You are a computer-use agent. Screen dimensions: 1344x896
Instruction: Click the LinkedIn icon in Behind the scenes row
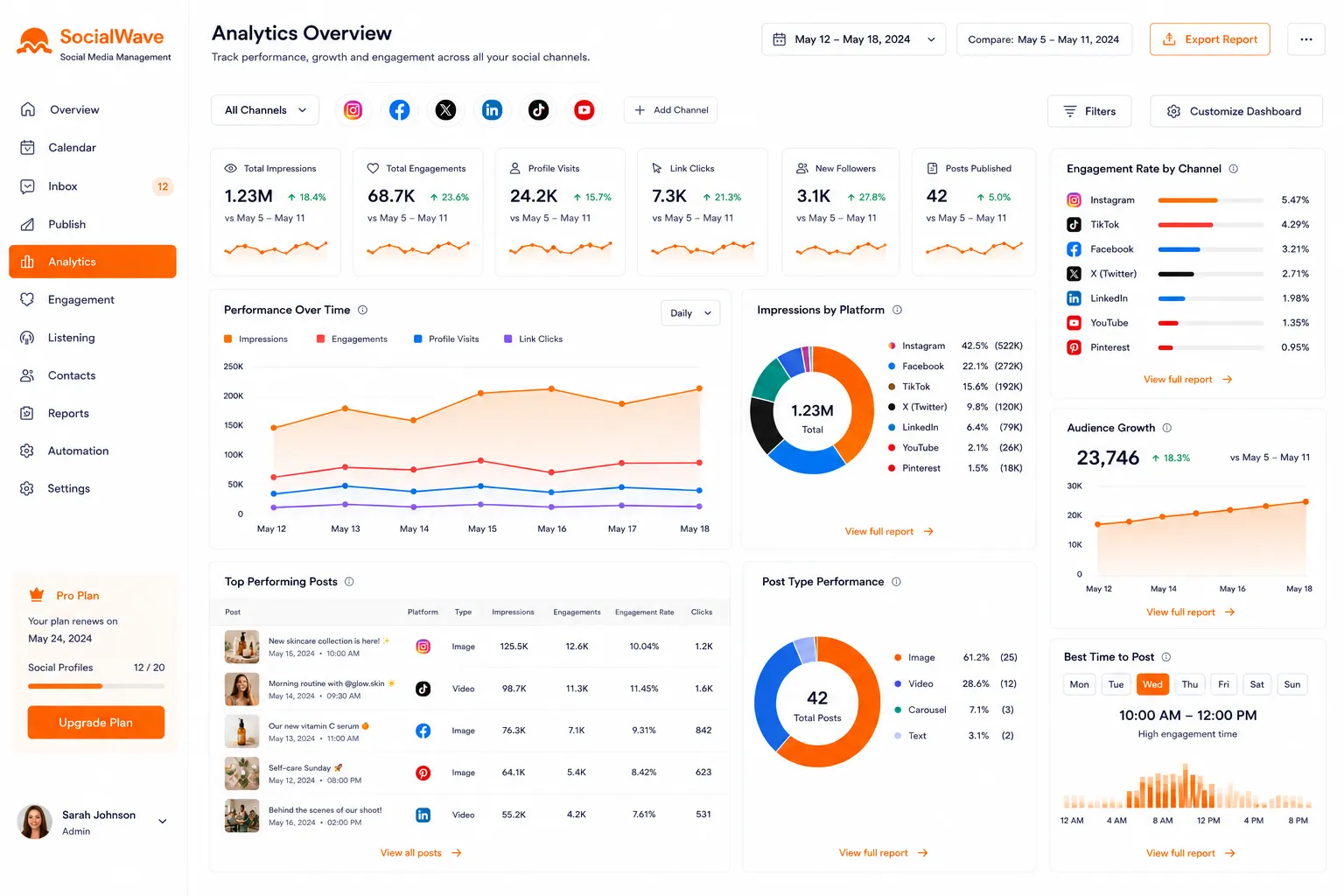tap(423, 815)
